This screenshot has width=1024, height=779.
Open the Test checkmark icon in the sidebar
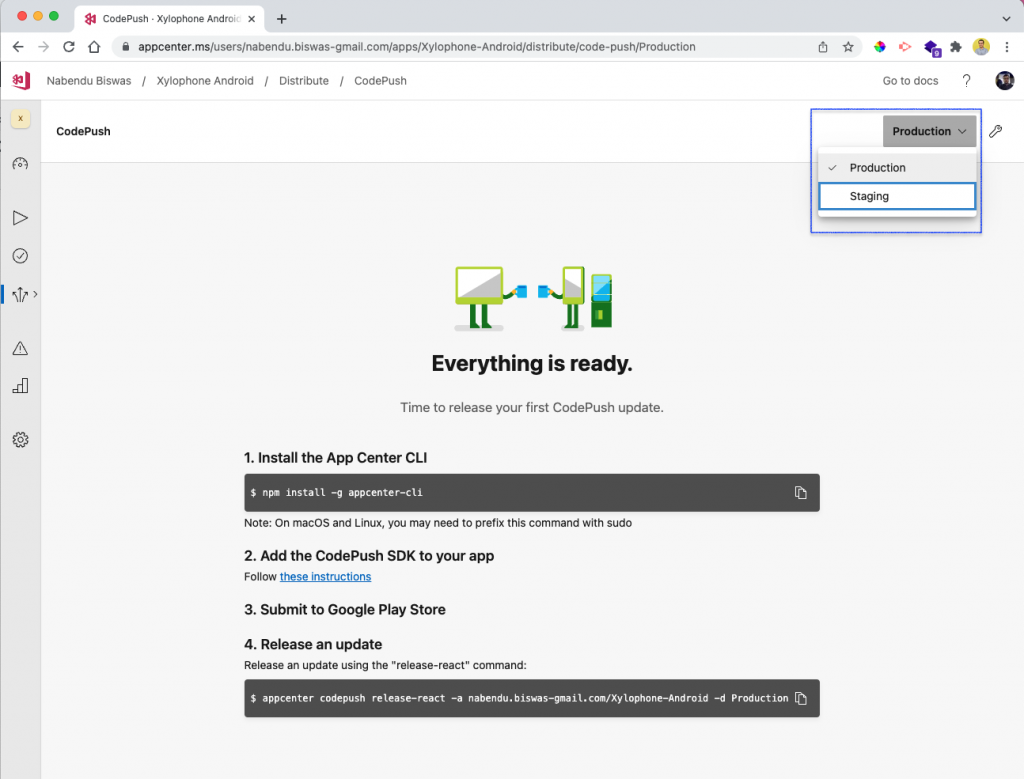tap(20, 255)
